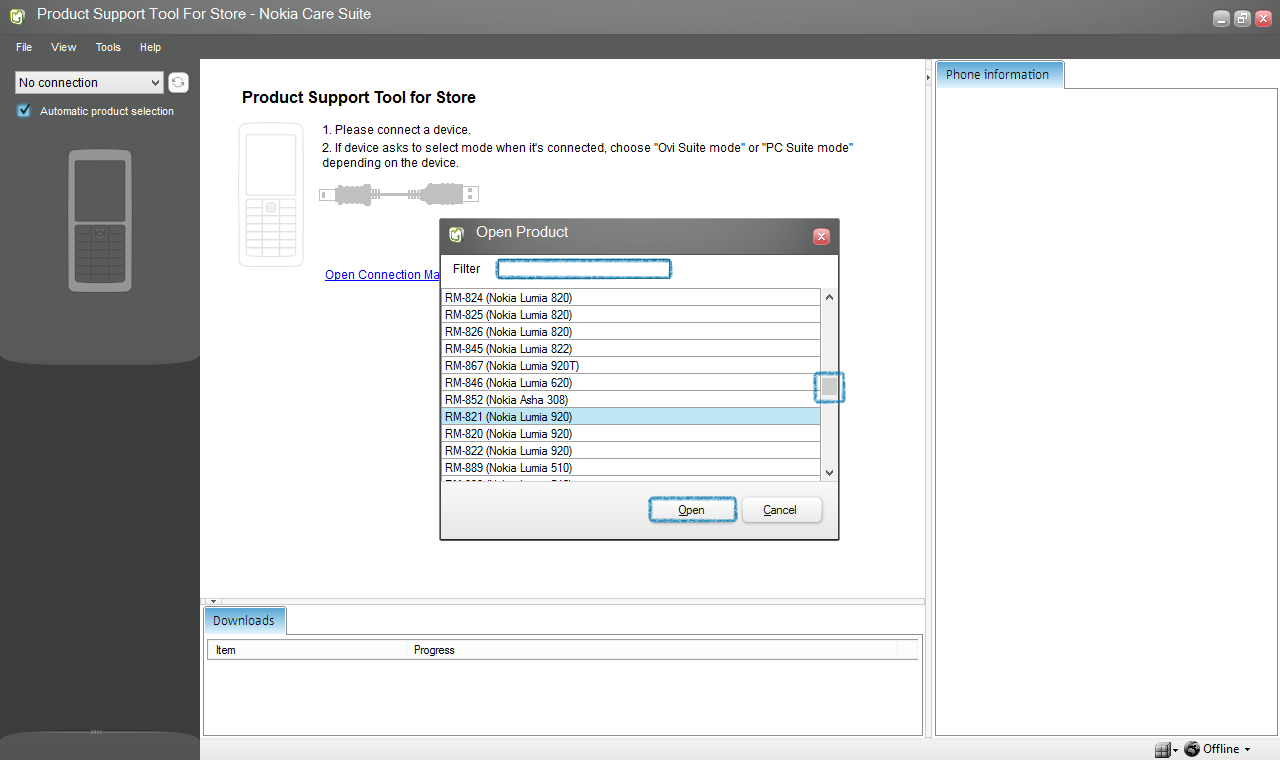This screenshot has width=1280, height=760.
Task: Open the No connection dropdown
Action: (x=89, y=82)
